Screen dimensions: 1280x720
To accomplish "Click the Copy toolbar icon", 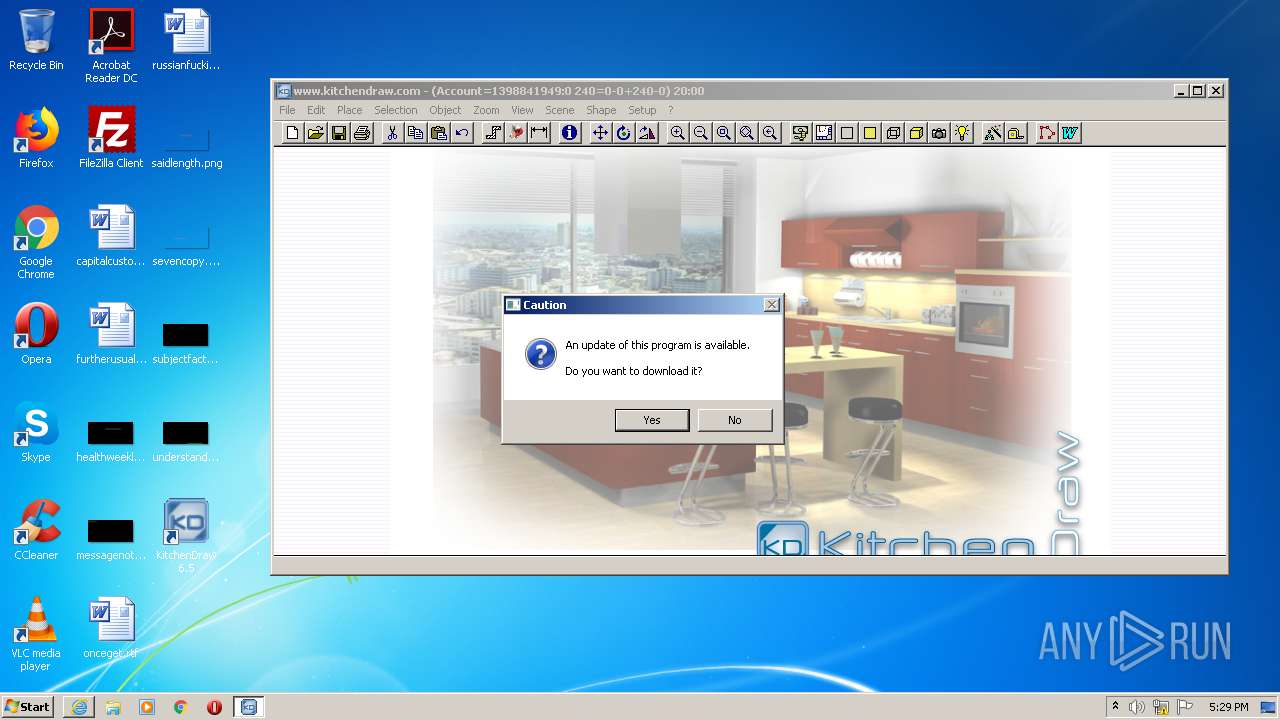I will (x=415, y=133).
